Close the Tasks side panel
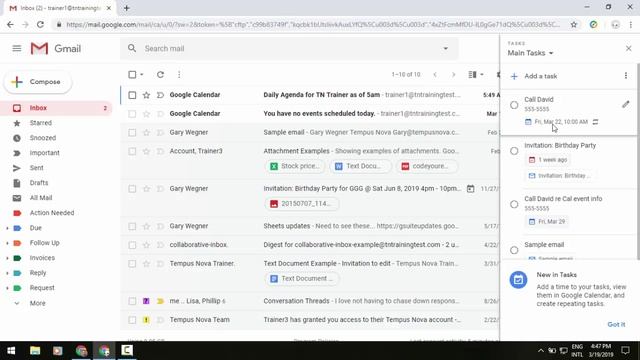Screen dimensions: 640x360 tap(629, 49)
